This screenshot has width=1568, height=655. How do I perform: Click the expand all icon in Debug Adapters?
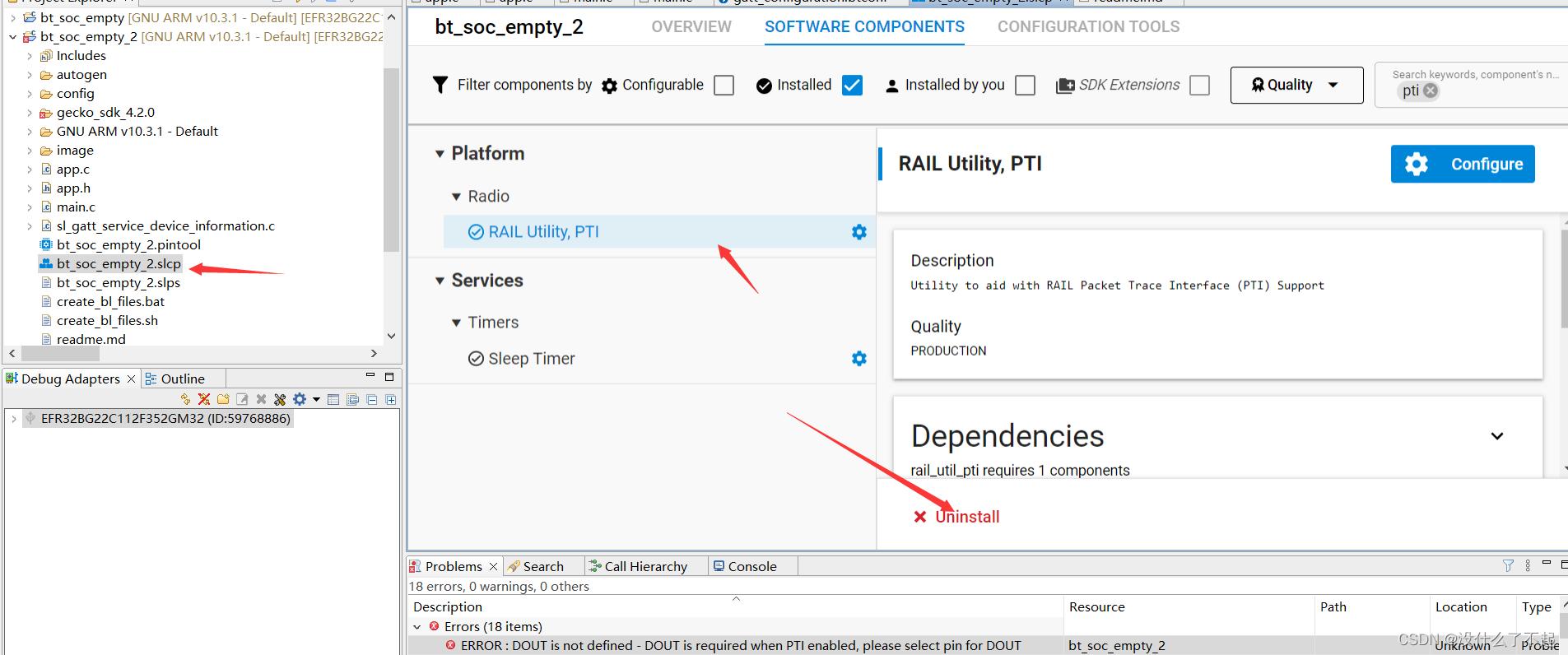click(391, 399)
